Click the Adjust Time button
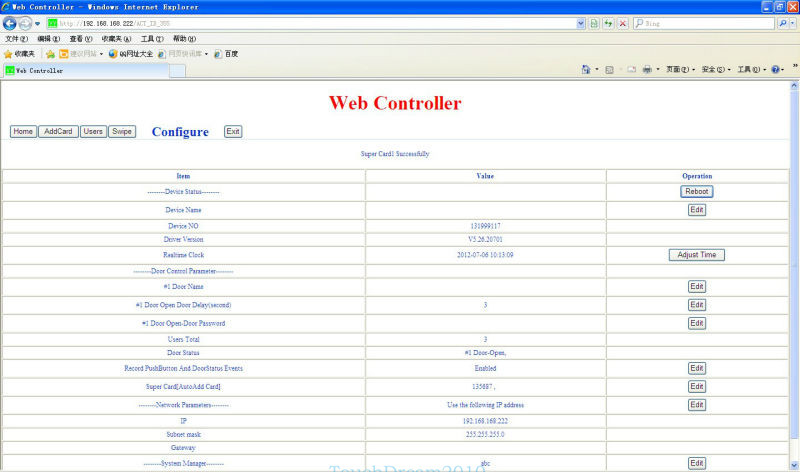Screen dimensions: 800x472 pyautogui.click(x=696, y=255)
